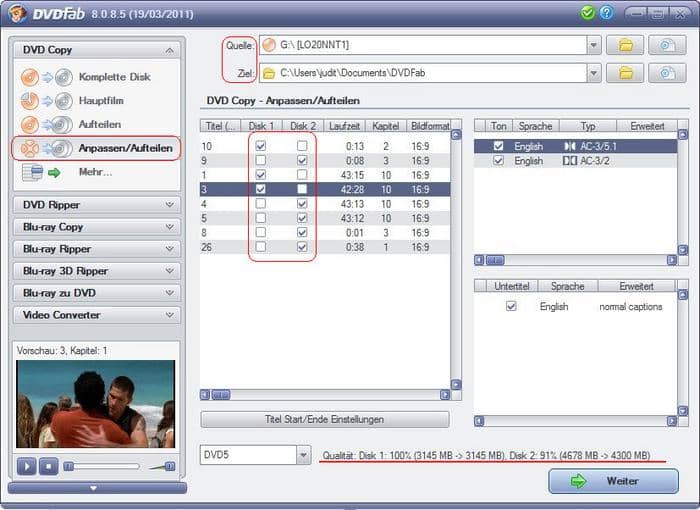Expand the Blu-ray 3D Ripper section

click(170, 271)
